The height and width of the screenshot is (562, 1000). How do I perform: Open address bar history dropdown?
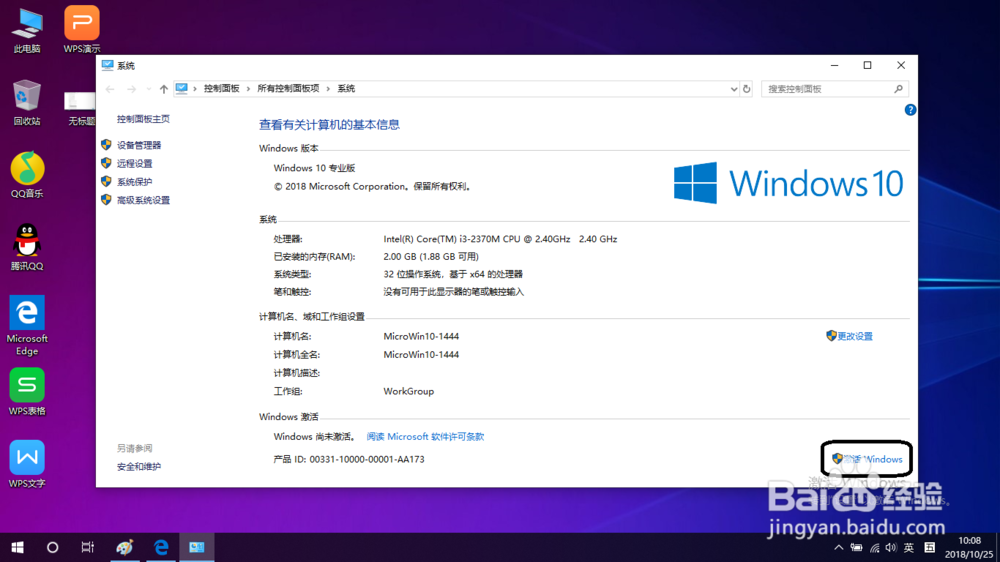coord(733,89)
